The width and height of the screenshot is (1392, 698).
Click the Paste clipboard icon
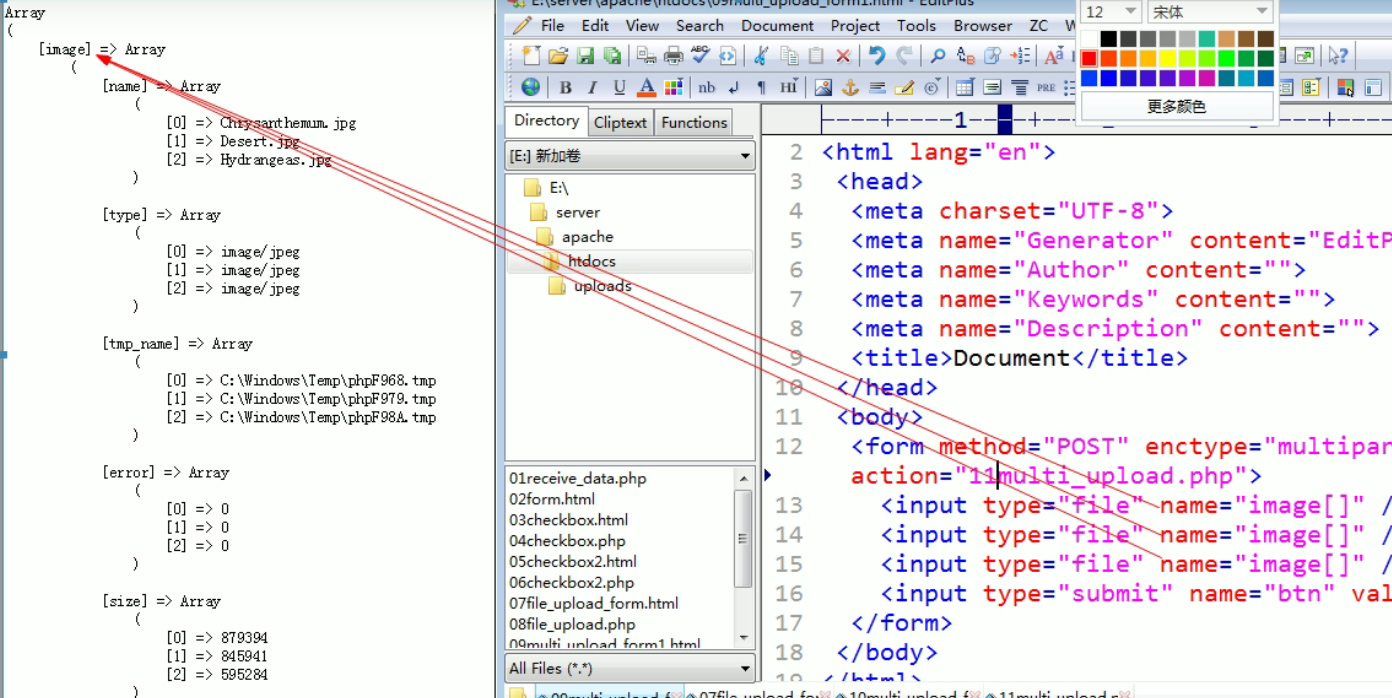click(816, 56)
